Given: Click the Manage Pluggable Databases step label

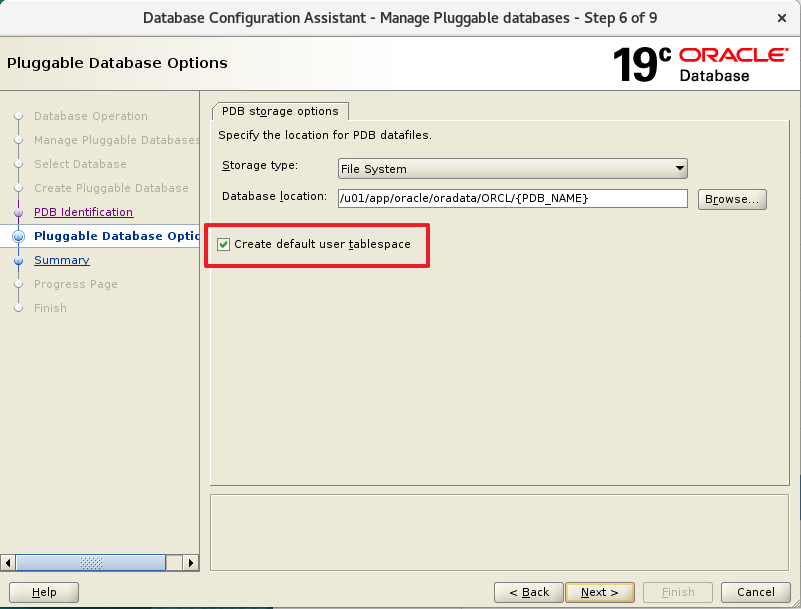Looking at the screenshot, I should point(116,140).
